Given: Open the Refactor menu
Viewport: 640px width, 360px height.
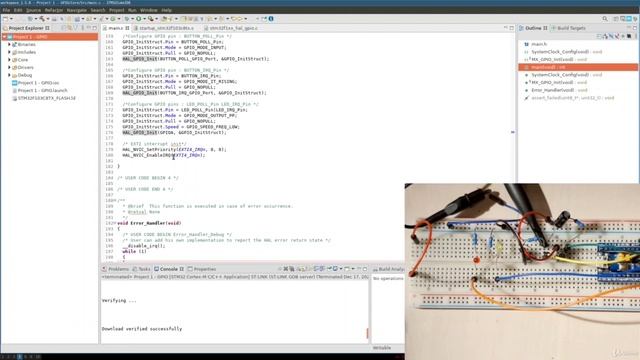Looking at the screenshot, I should [x=53, y=10].
